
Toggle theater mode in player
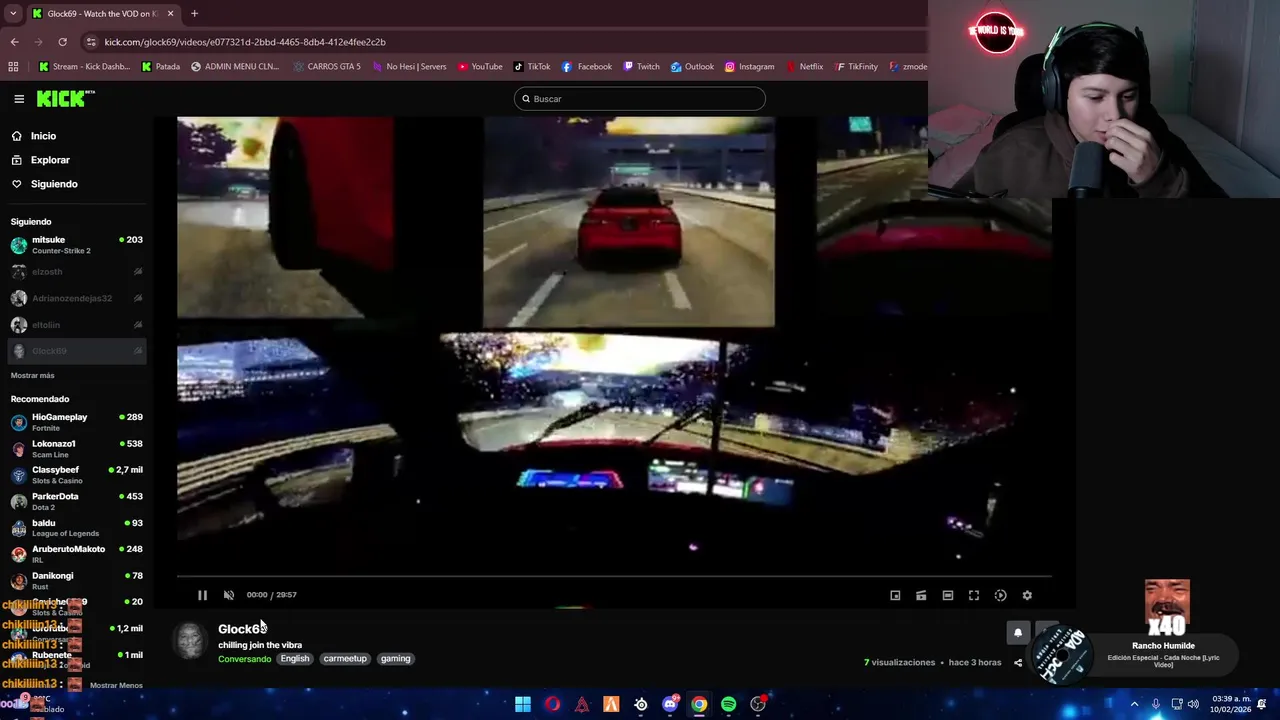click(x=948, y=595)
